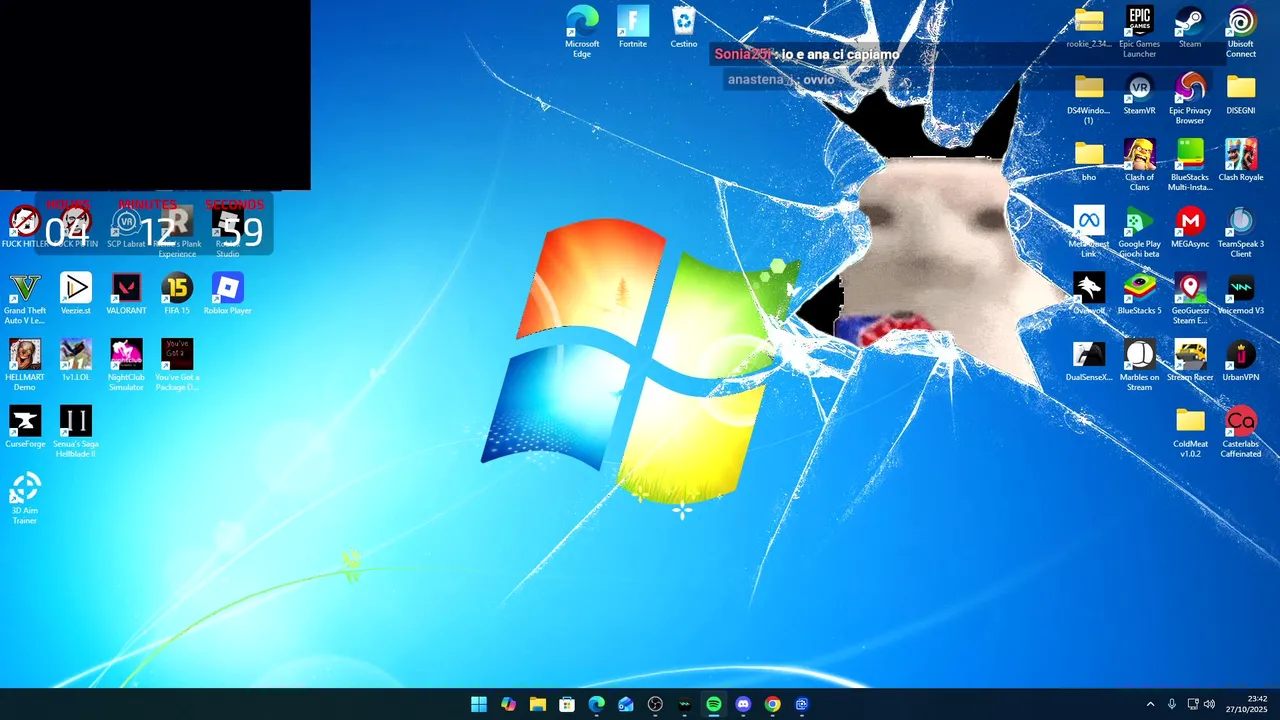1280x720 pixels.
Task: Open the Roblox Player shortcut
Action: 228,294
